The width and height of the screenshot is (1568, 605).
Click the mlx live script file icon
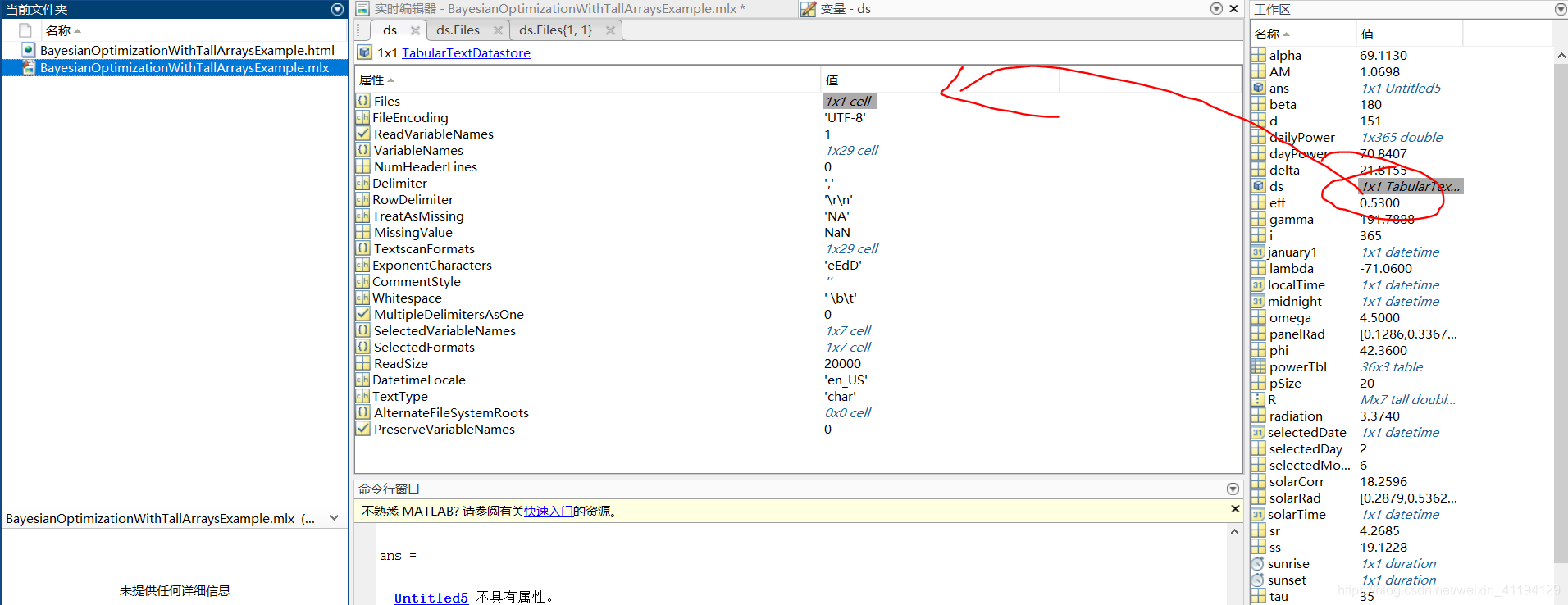pos(28,67)
